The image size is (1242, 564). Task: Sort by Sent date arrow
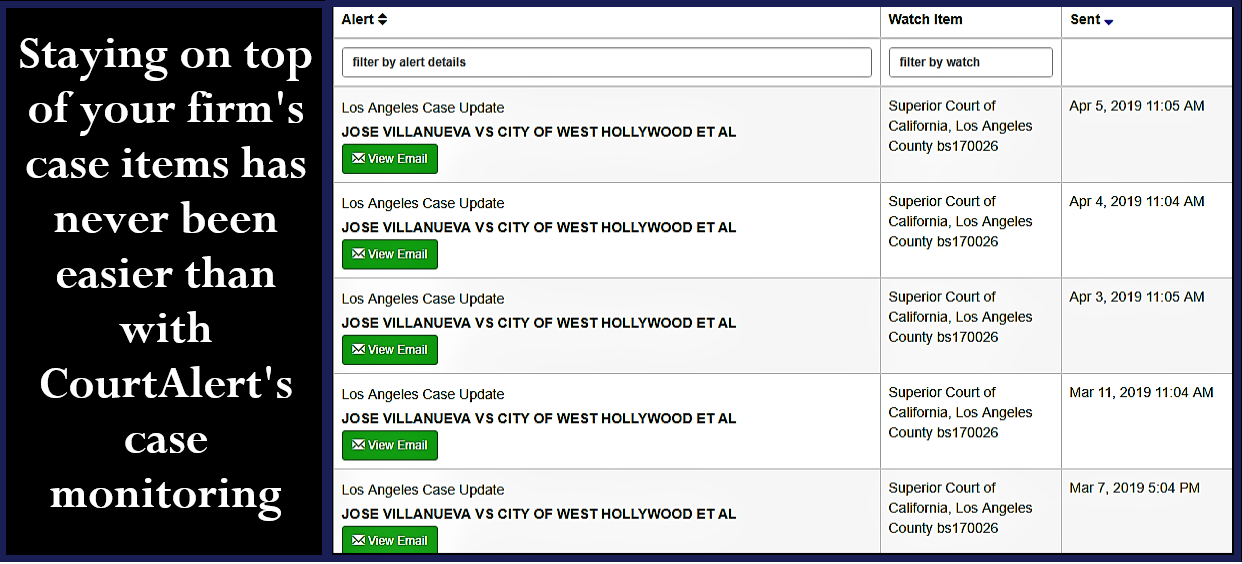[x=1109, y=21]
